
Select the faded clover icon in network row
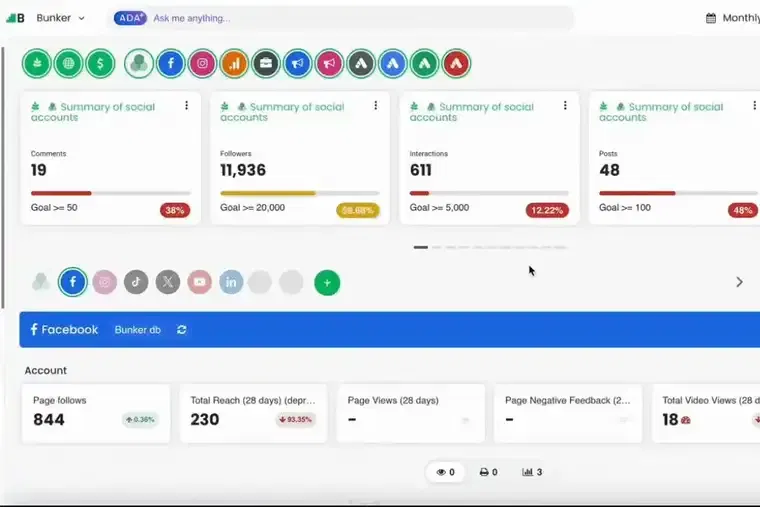click(41, 282)
